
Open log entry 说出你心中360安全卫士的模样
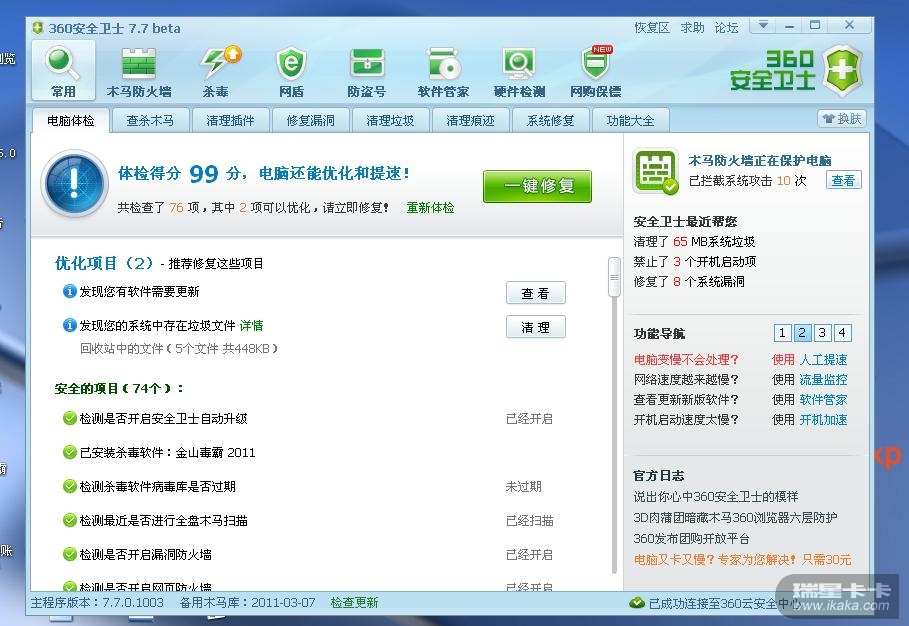pos(716,496)
